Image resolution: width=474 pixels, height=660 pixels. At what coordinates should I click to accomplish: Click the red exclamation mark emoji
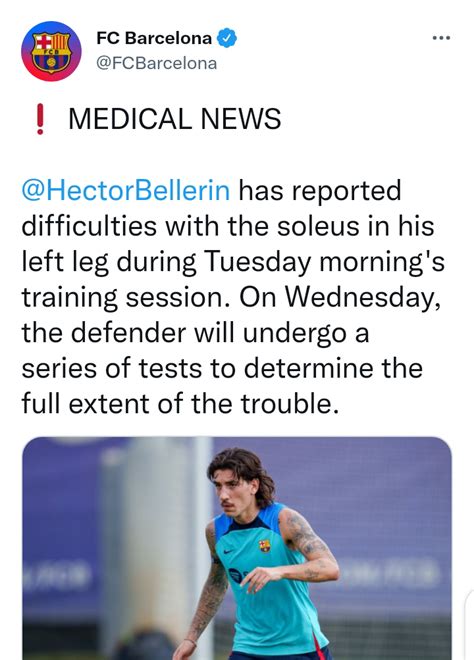[40, 119]
